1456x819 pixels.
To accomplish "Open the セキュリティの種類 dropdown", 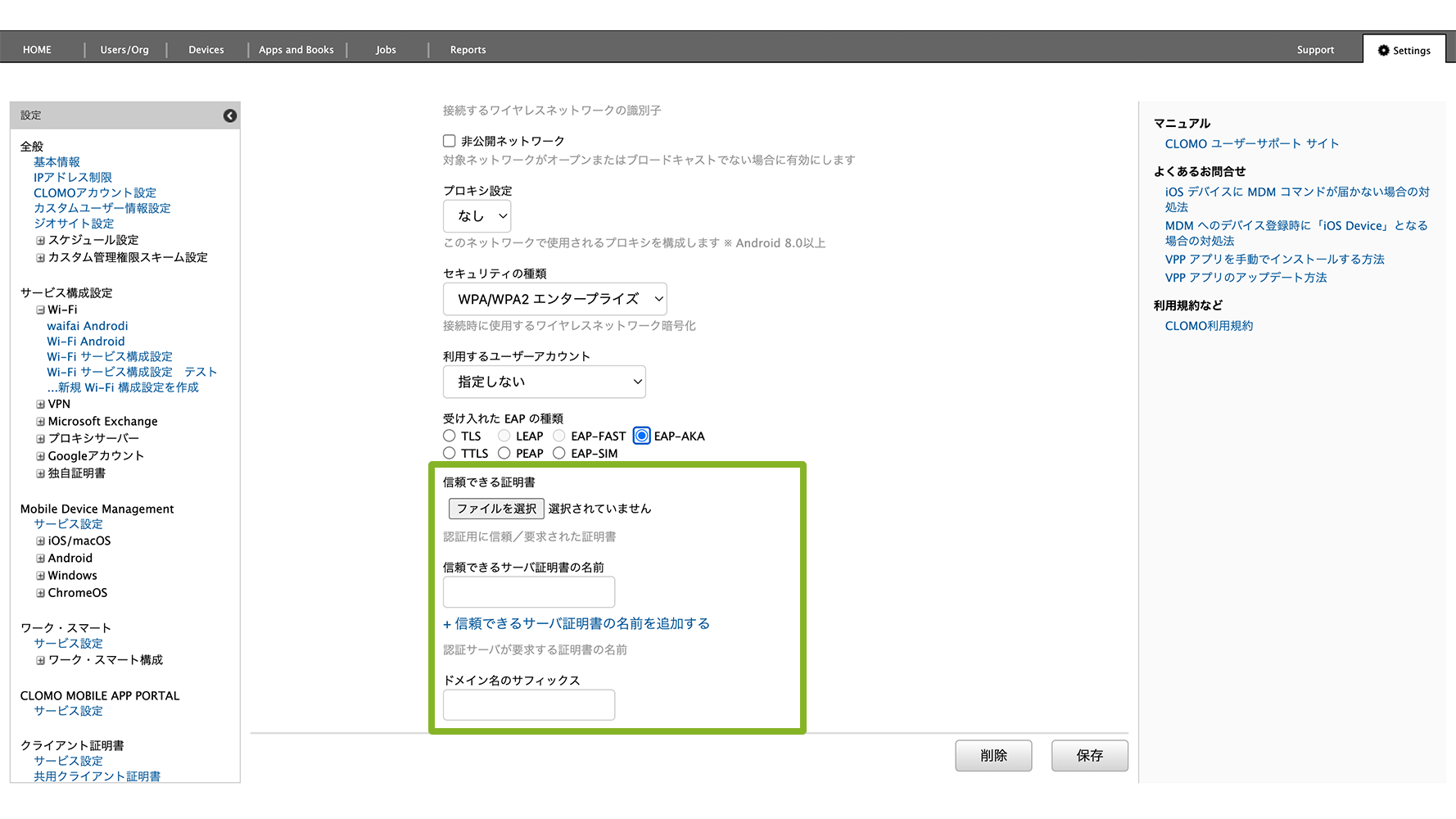I will 554,299.
